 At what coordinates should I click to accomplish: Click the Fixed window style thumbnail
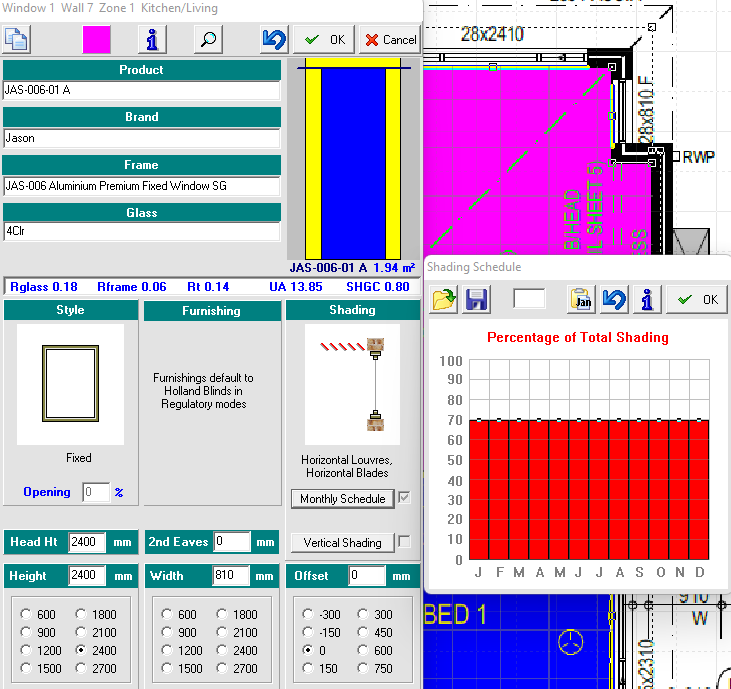[x=70, y=384]
